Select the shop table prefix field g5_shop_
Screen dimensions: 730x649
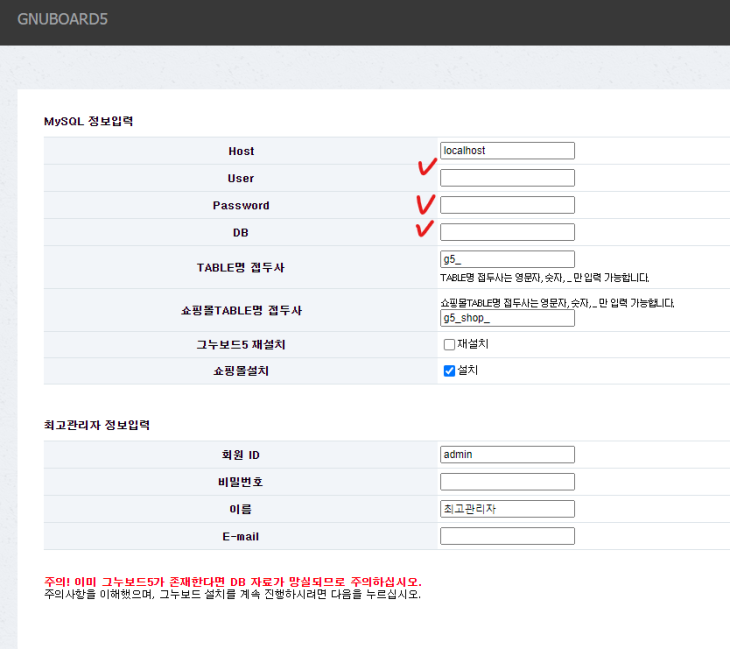[507, 319]
